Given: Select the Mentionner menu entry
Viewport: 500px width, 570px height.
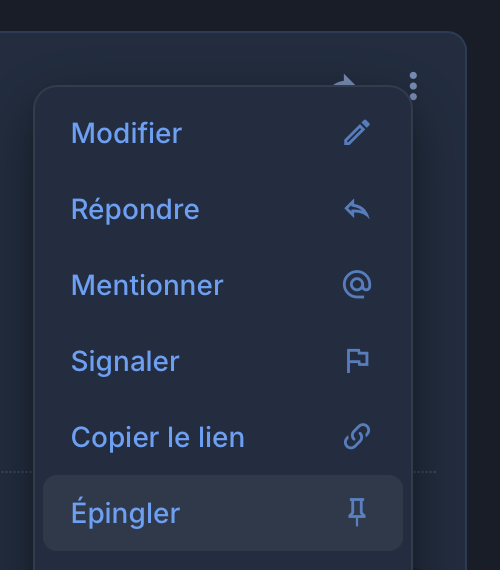Looking at the screenshot, I should pos(223,285).
